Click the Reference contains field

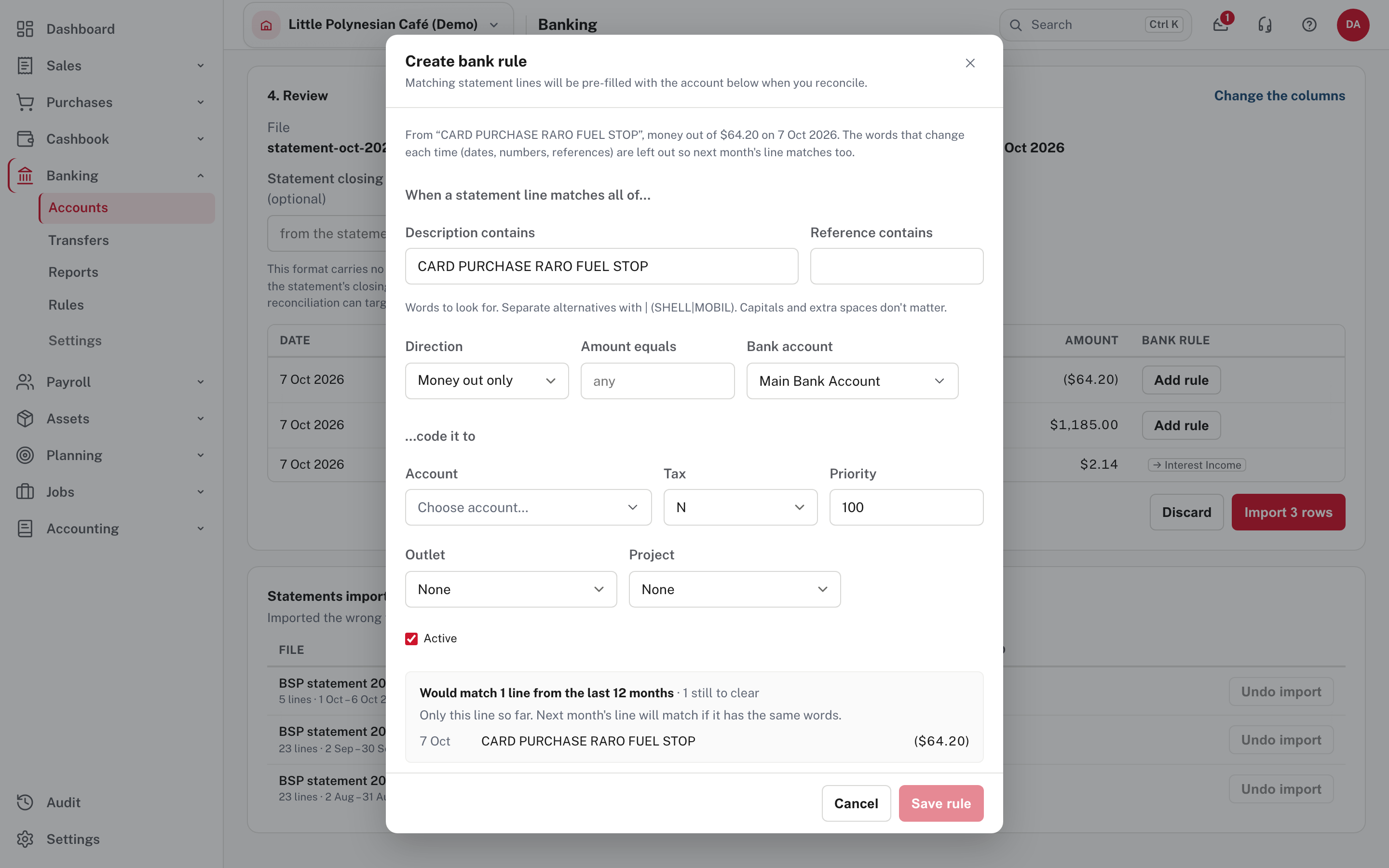897,266
